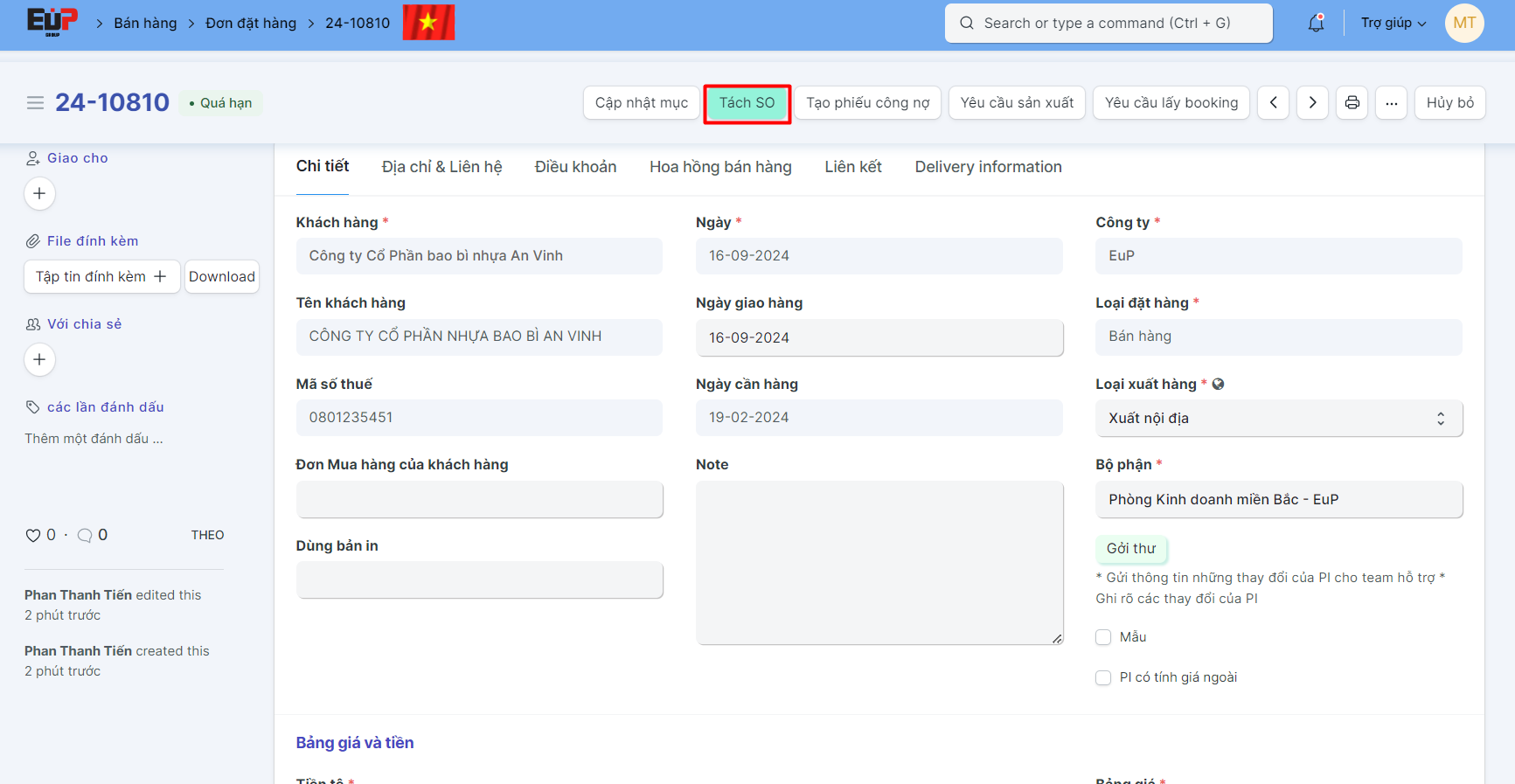Viewport: 1515px width, 784px height.
Task: Click the print icon
Action: pyautogui.click(x=1352, y=103)
